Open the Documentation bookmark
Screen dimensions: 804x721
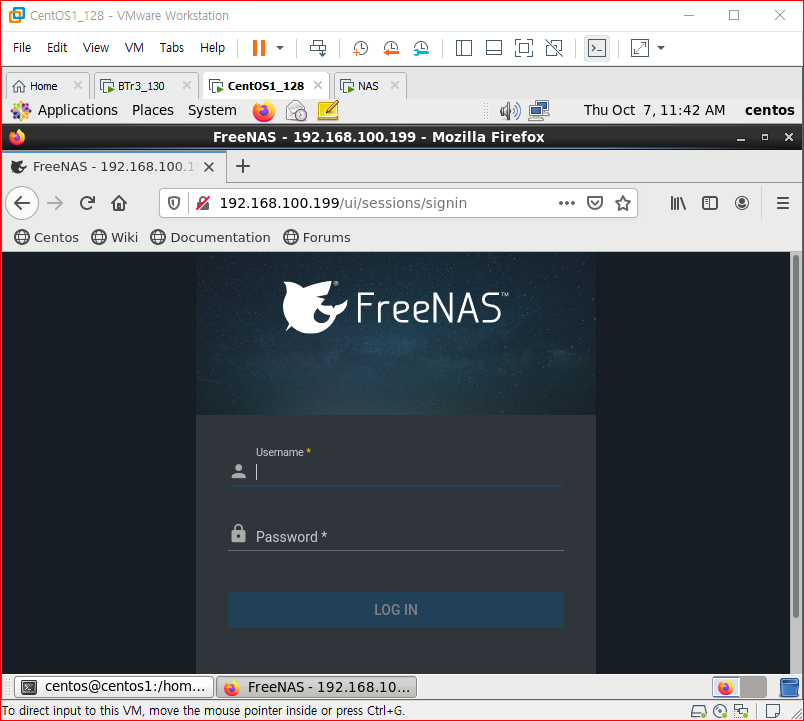[x=210, y=237]
